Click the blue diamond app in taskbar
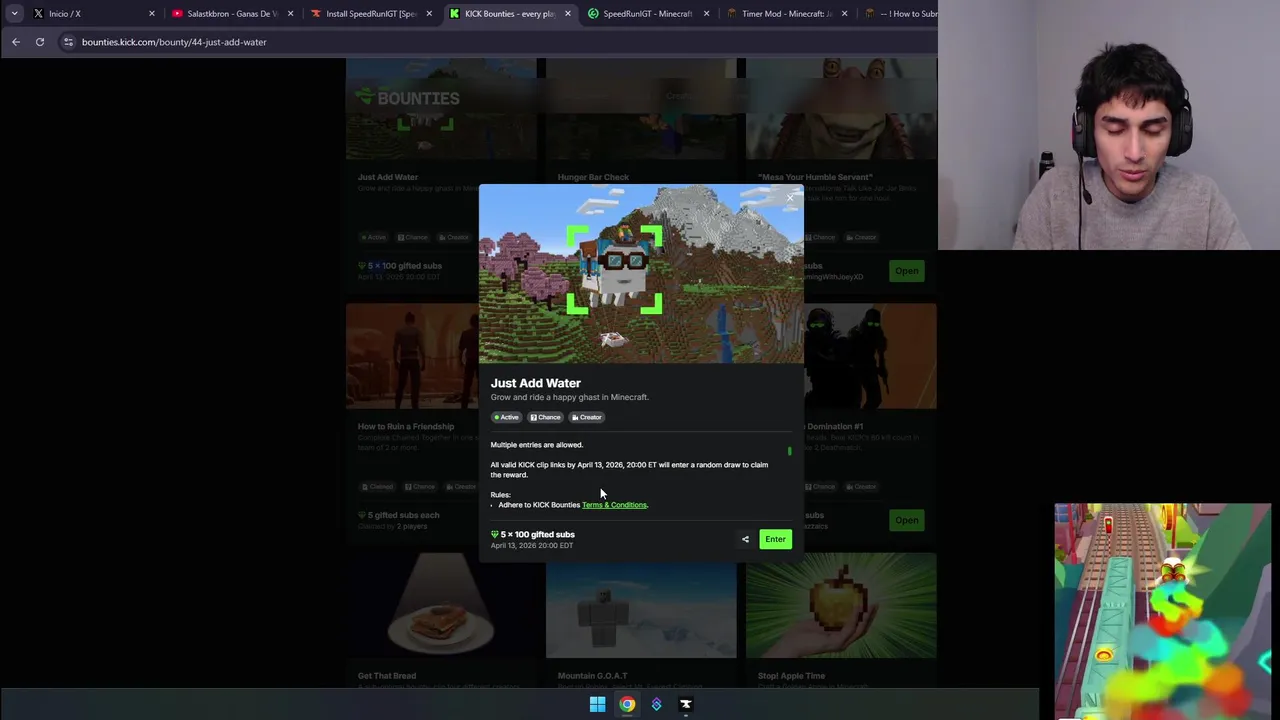 pos(656,704)
